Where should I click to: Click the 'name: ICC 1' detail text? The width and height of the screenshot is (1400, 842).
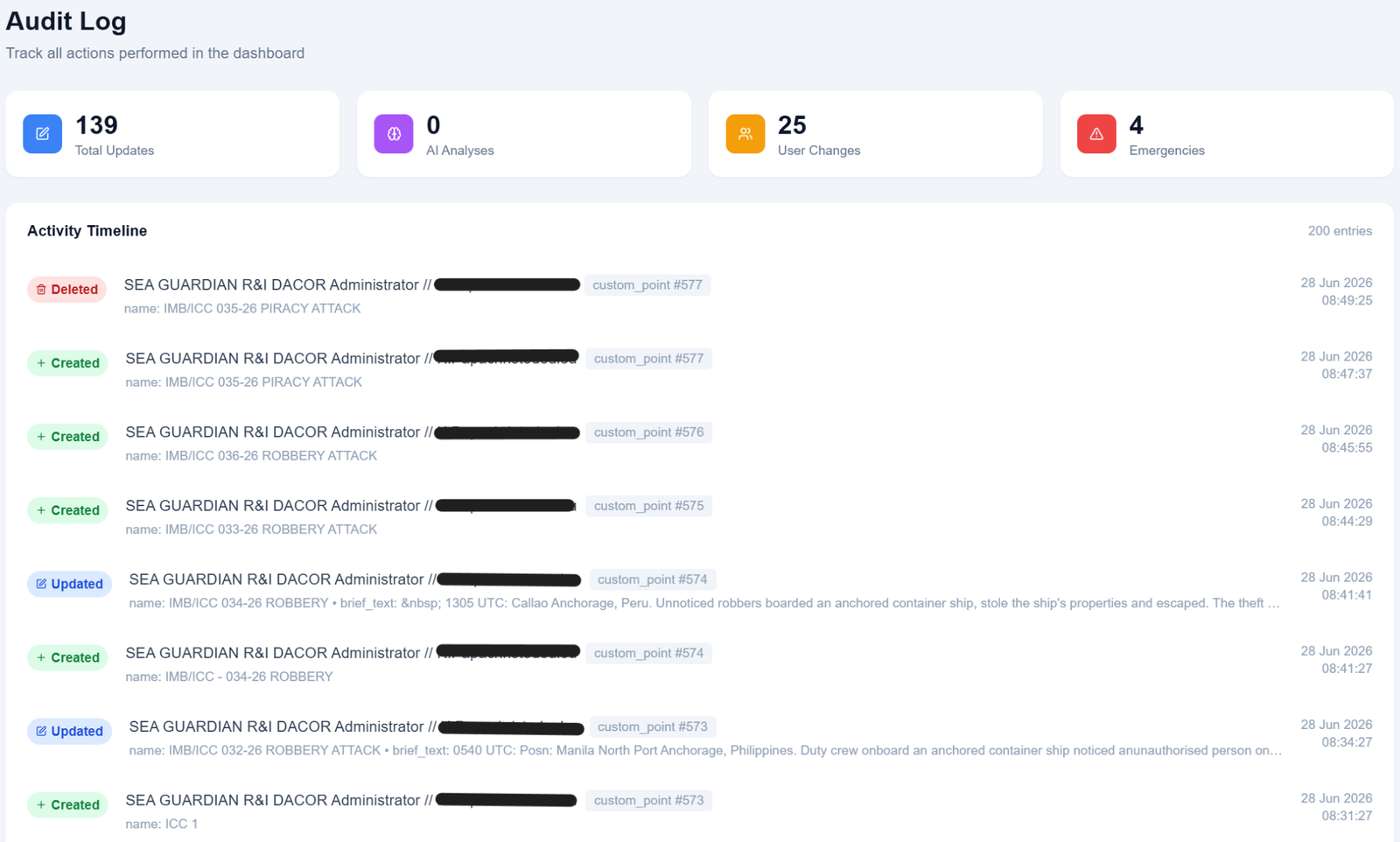(x=161, y=824)
